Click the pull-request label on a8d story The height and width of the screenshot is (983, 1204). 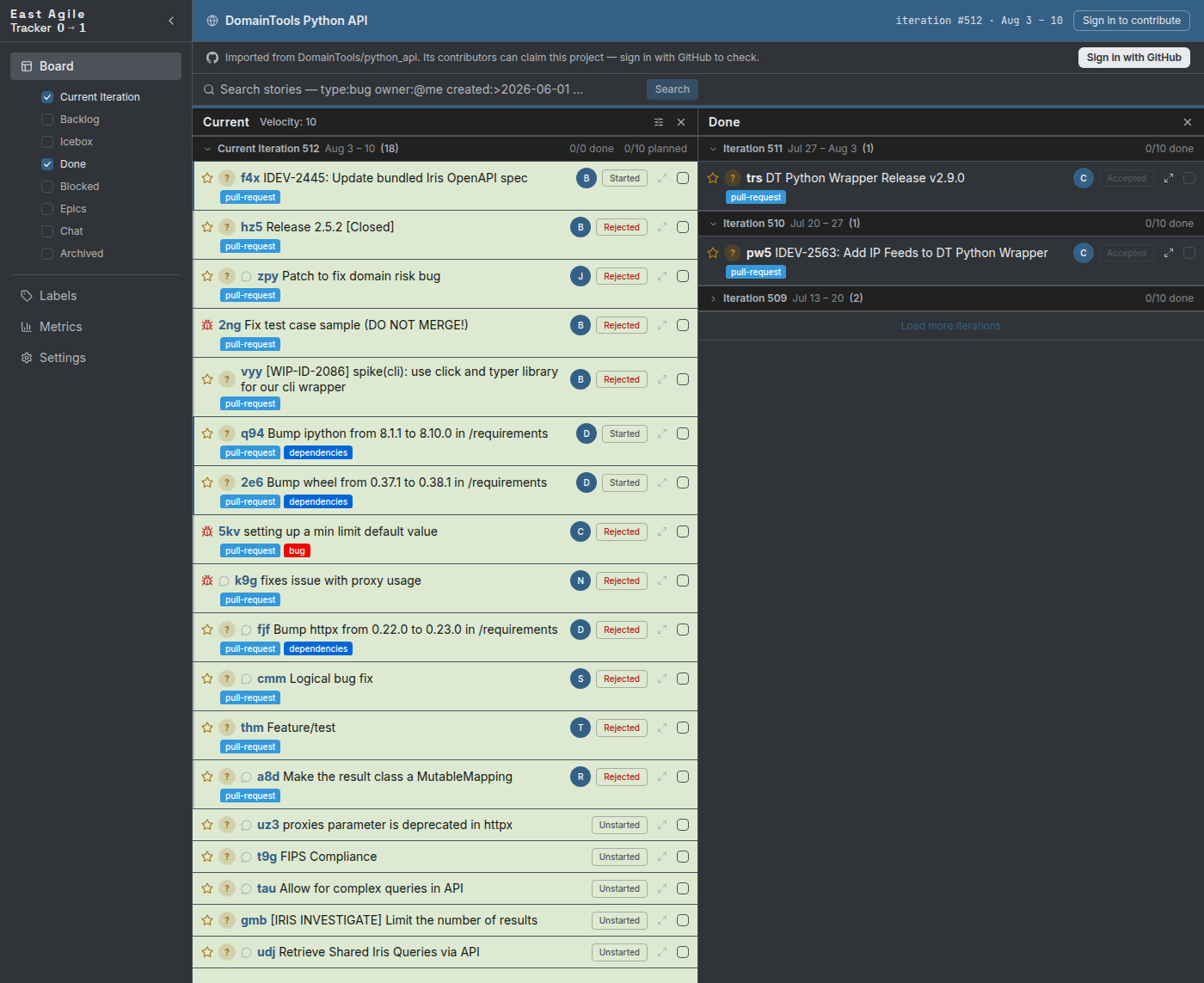(x=250, y=796)
